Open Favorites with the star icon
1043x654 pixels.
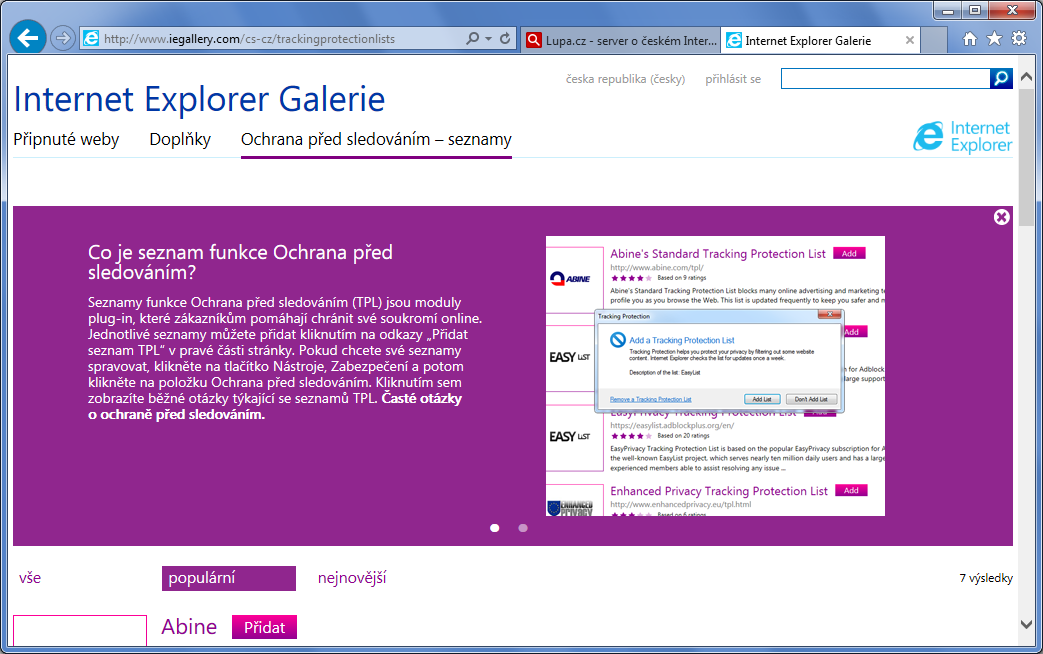994,39
